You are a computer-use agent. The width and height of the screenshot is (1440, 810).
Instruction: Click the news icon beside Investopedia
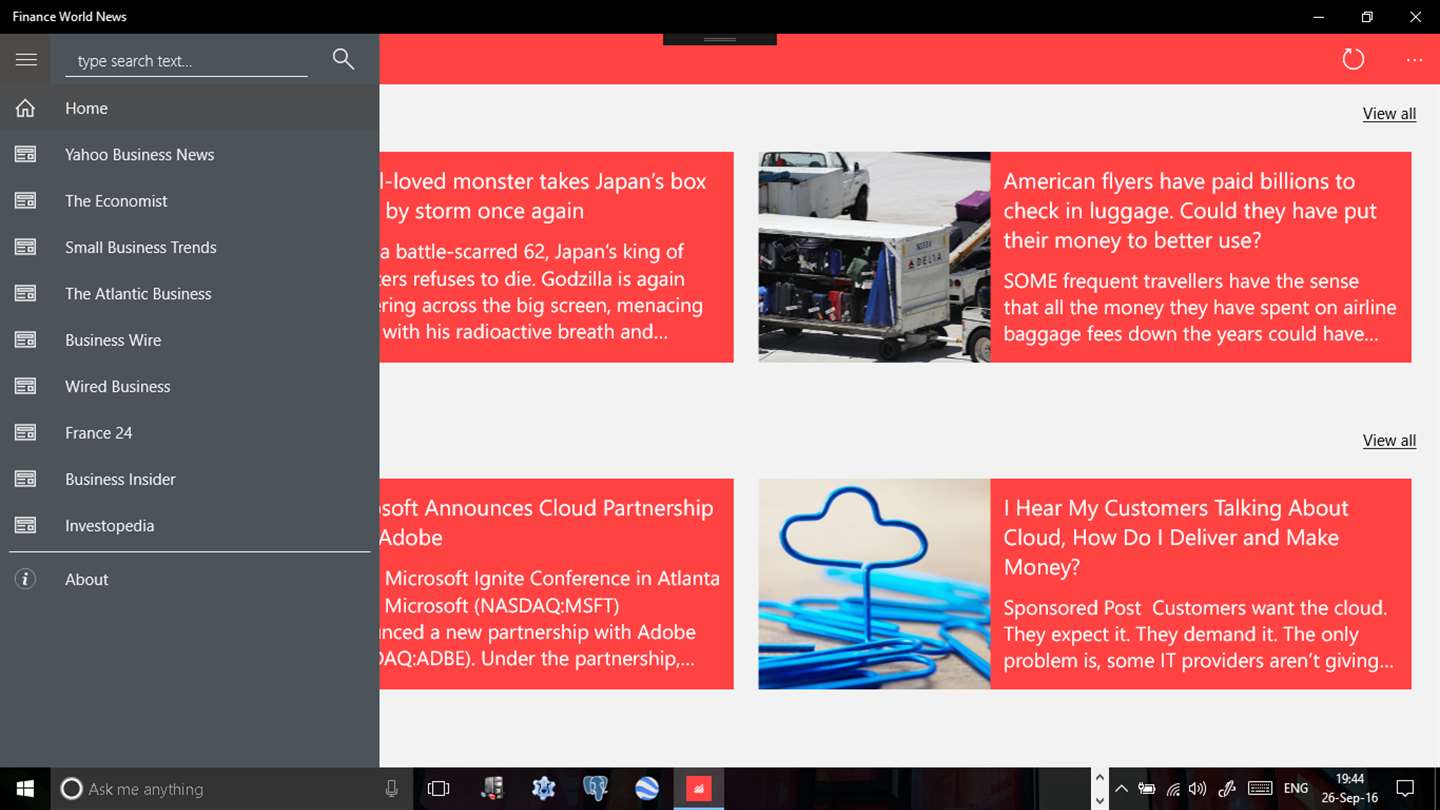(x=25, y=526)
